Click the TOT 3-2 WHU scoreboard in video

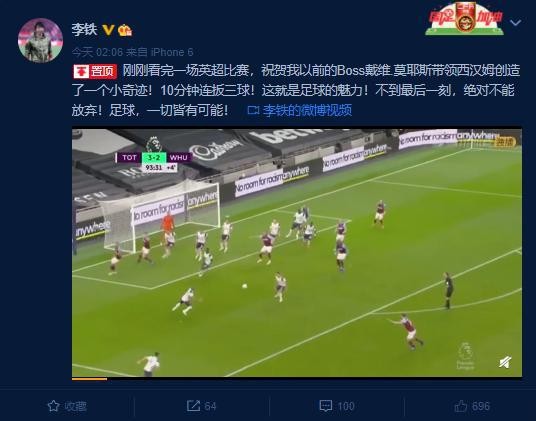(153, 161)
